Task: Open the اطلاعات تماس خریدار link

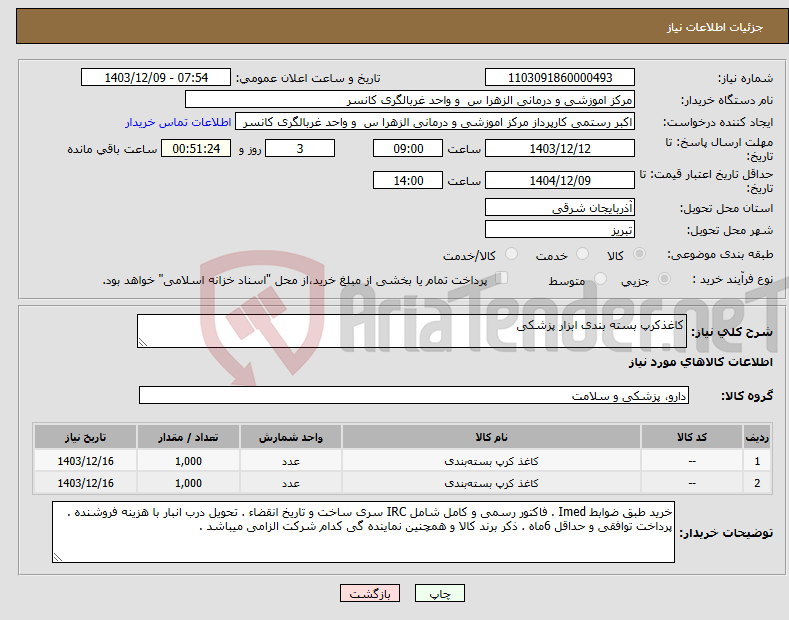Action: coord(178,122)
